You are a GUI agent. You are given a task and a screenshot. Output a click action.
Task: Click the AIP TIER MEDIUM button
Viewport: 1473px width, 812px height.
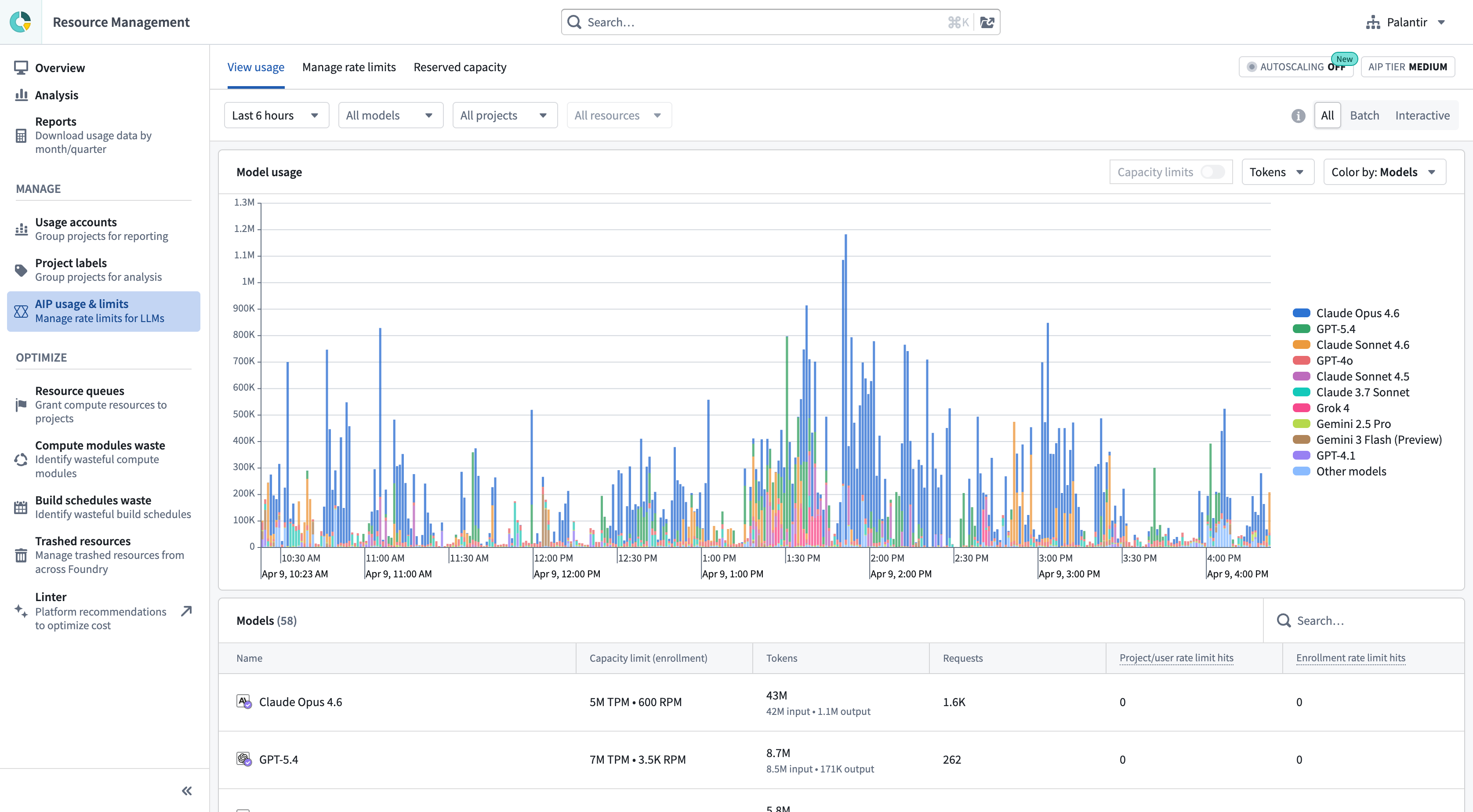point(1407,67)
